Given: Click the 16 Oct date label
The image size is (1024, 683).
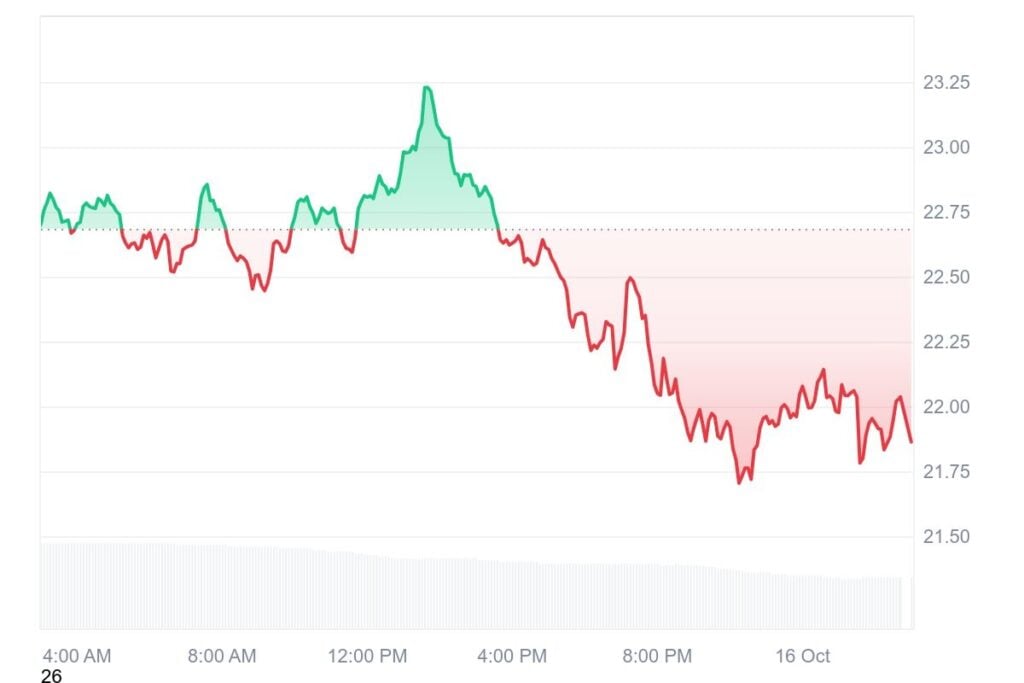Looking at the screenshot, I should [x=803, y=656].
